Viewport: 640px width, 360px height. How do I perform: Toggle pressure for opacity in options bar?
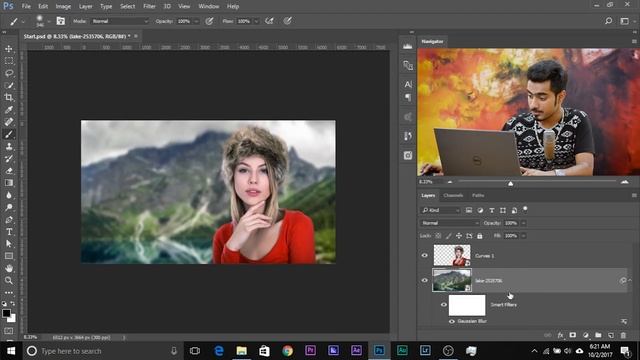[x=209, y=21]
